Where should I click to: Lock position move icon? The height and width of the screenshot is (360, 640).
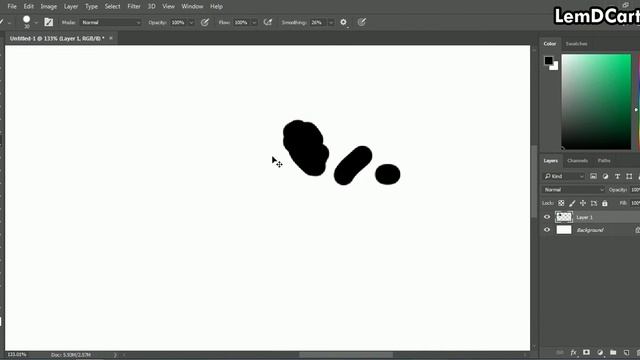click(x=583, y=203)
